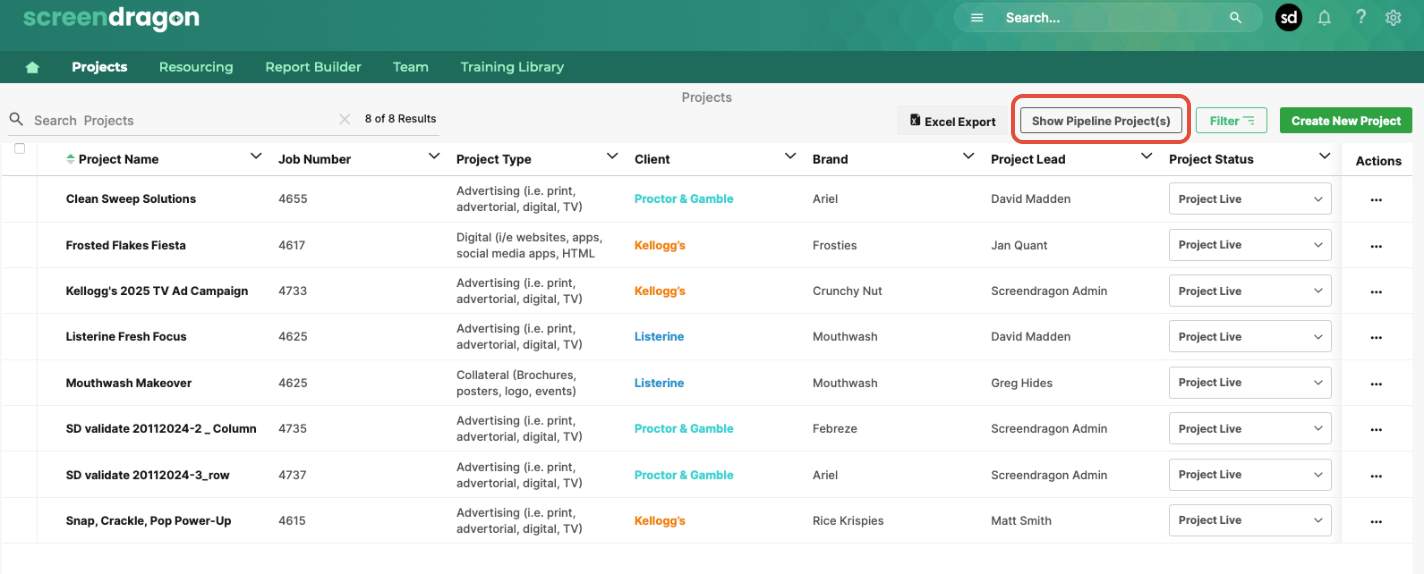The width and height of the screenshot is (1424, 574).
Task: Open status dropdown for Snap, Crackle, Pop Power-Up
Action: (1250, 521)
